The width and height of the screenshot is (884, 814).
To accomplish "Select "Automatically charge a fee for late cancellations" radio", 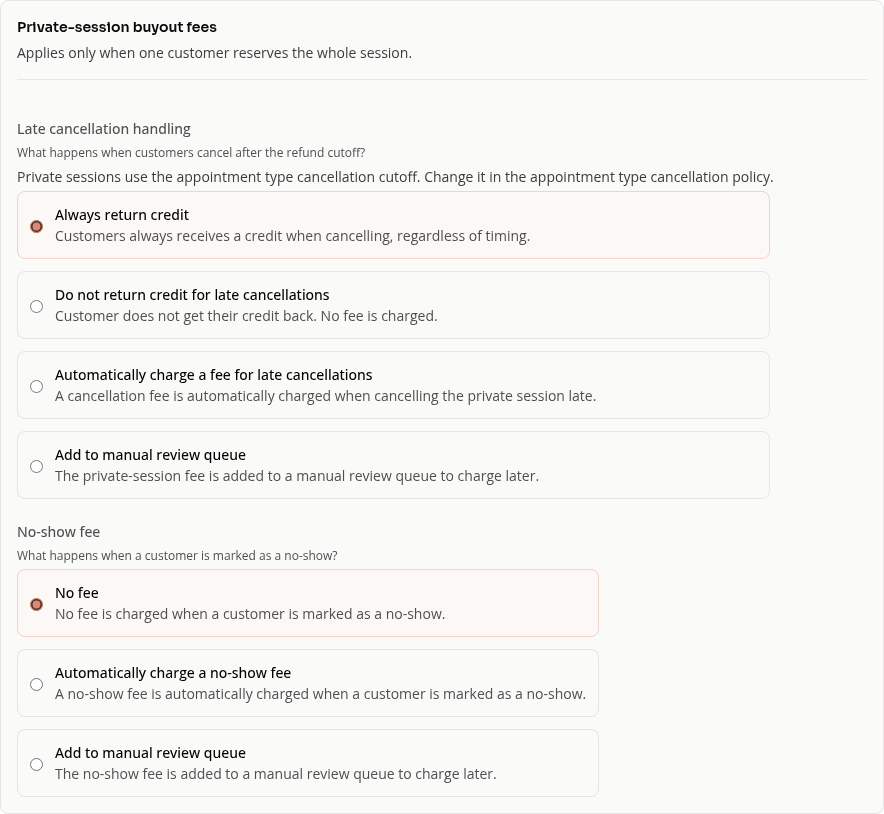I will (x=37, y=386).
